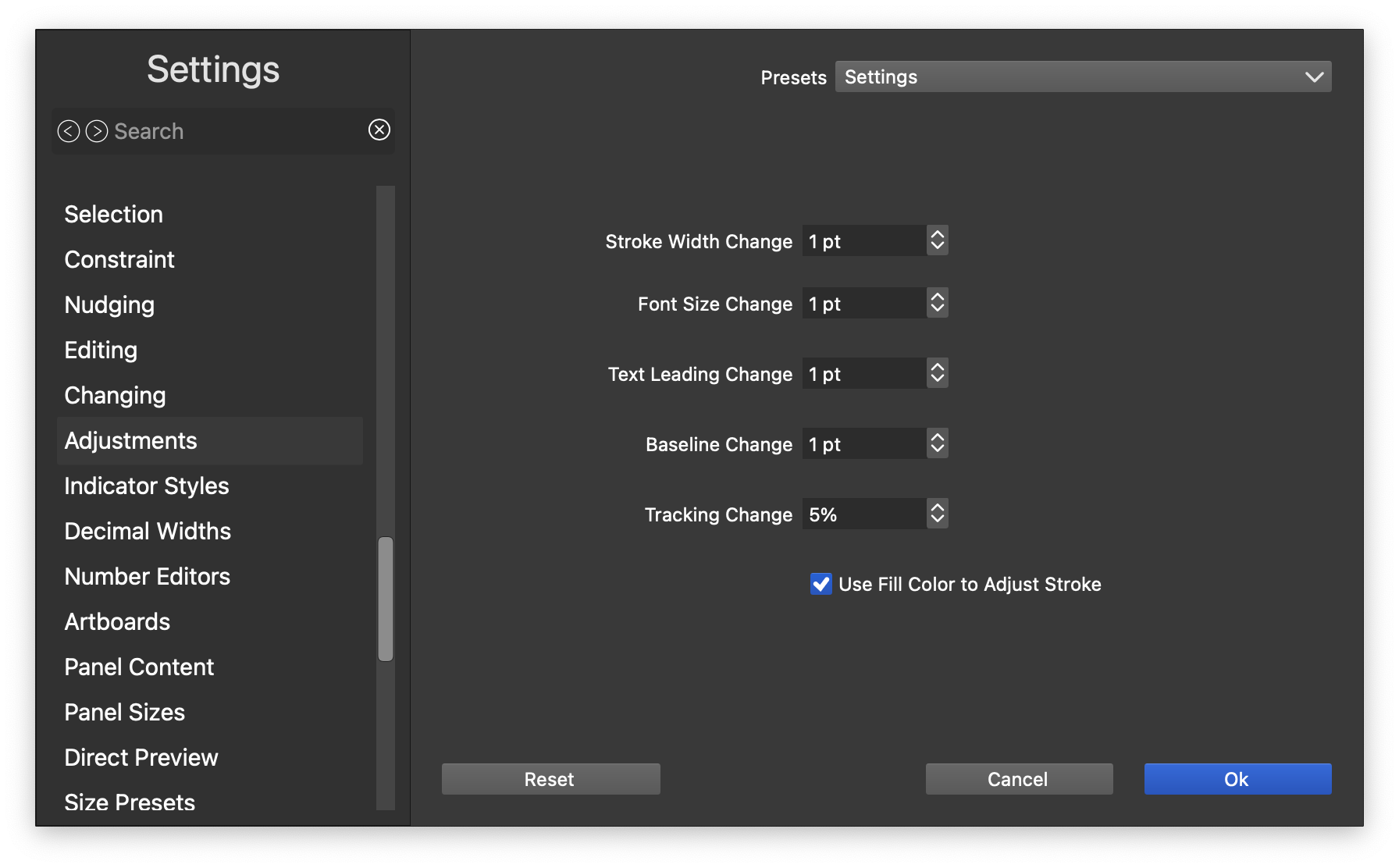This screenshot has height=868, width=1399.
Task: Open the Nudging settings section
Action: [x=109, y=305]
